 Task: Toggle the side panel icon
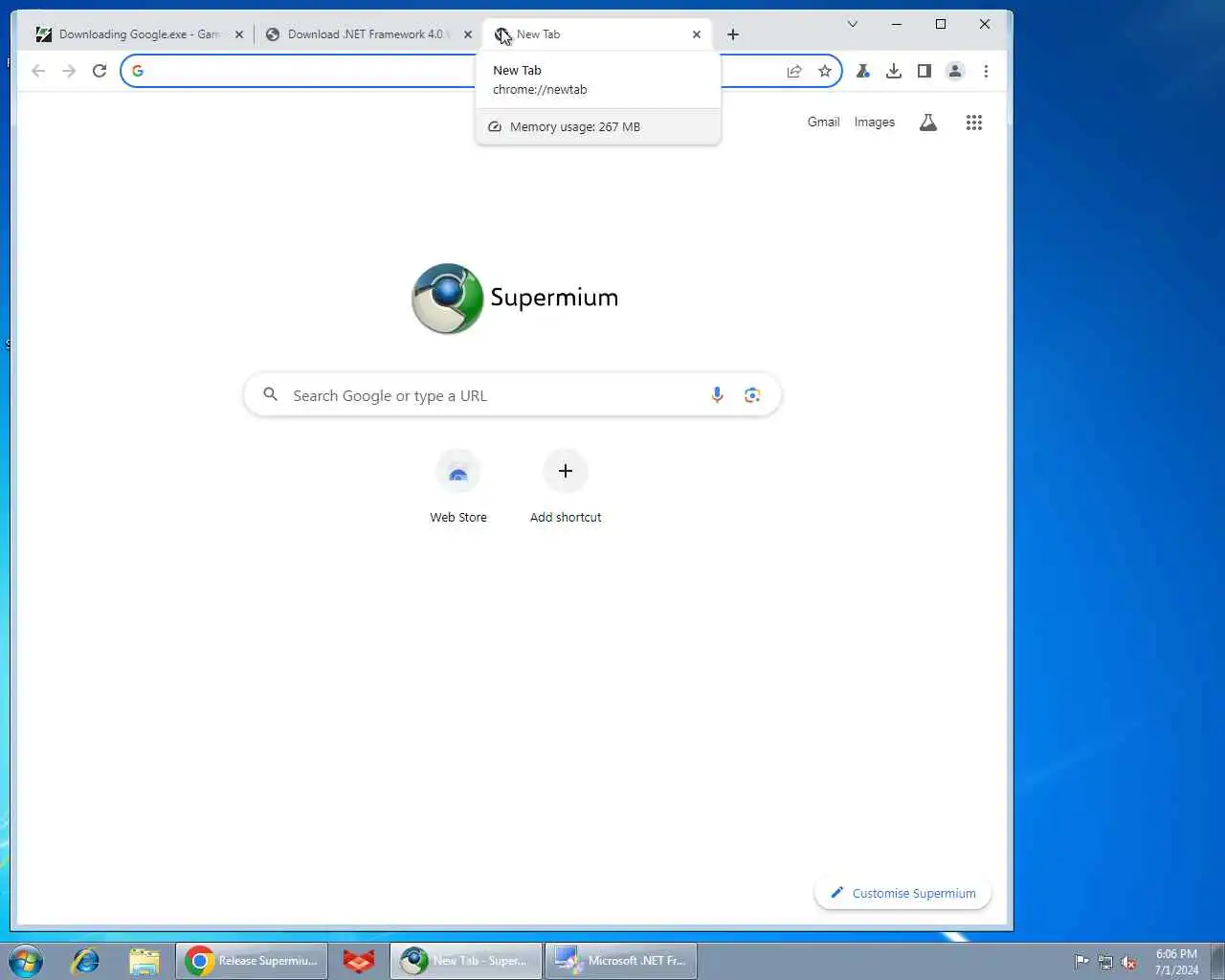pyautogui.click(x=924, y=71)
